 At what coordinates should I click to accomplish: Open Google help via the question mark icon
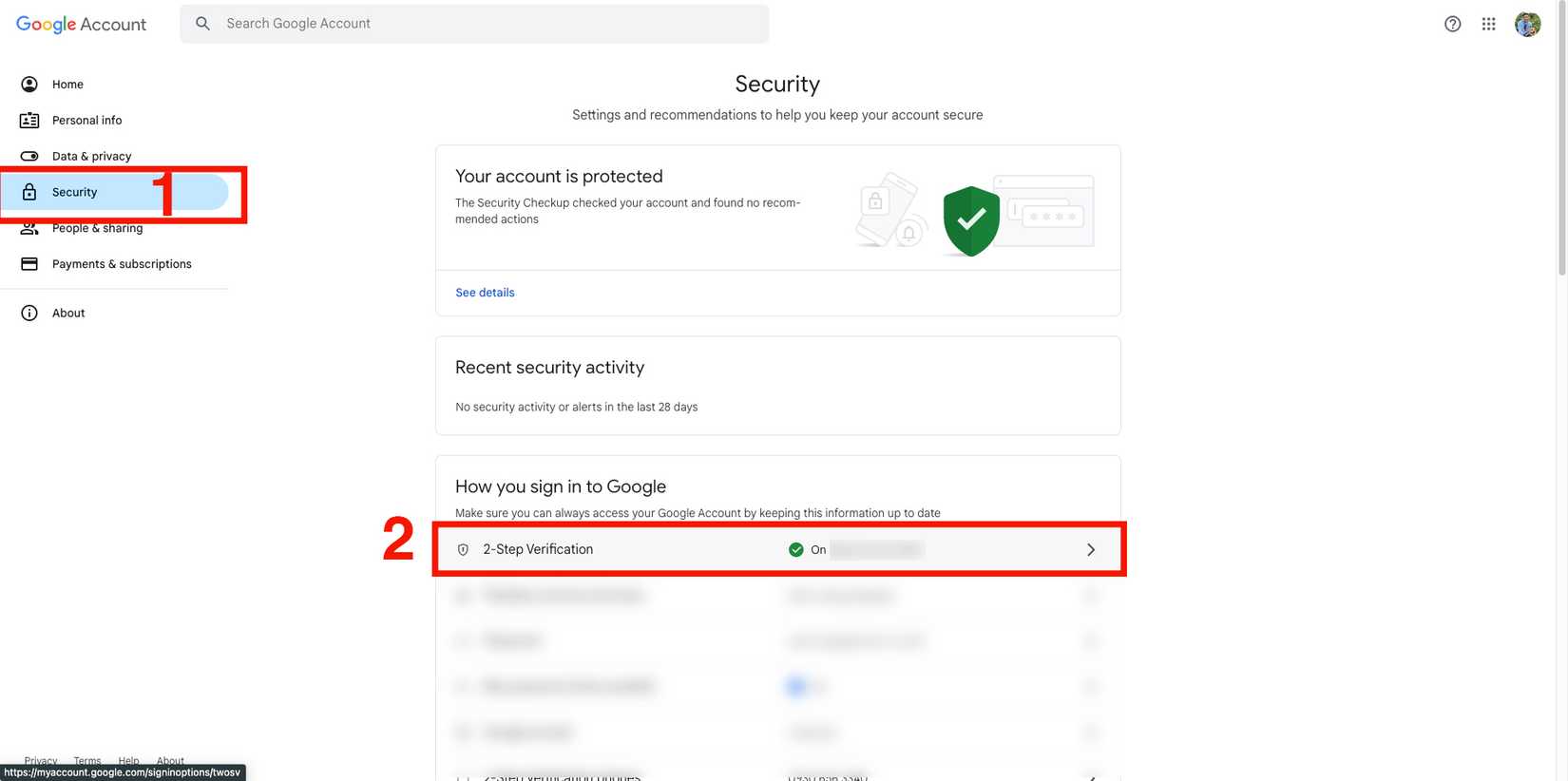1452,24
